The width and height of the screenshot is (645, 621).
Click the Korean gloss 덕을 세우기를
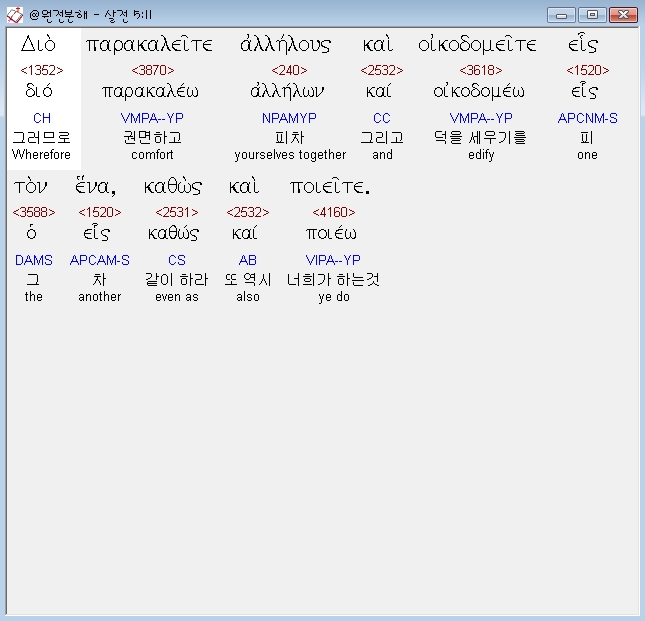480,137
